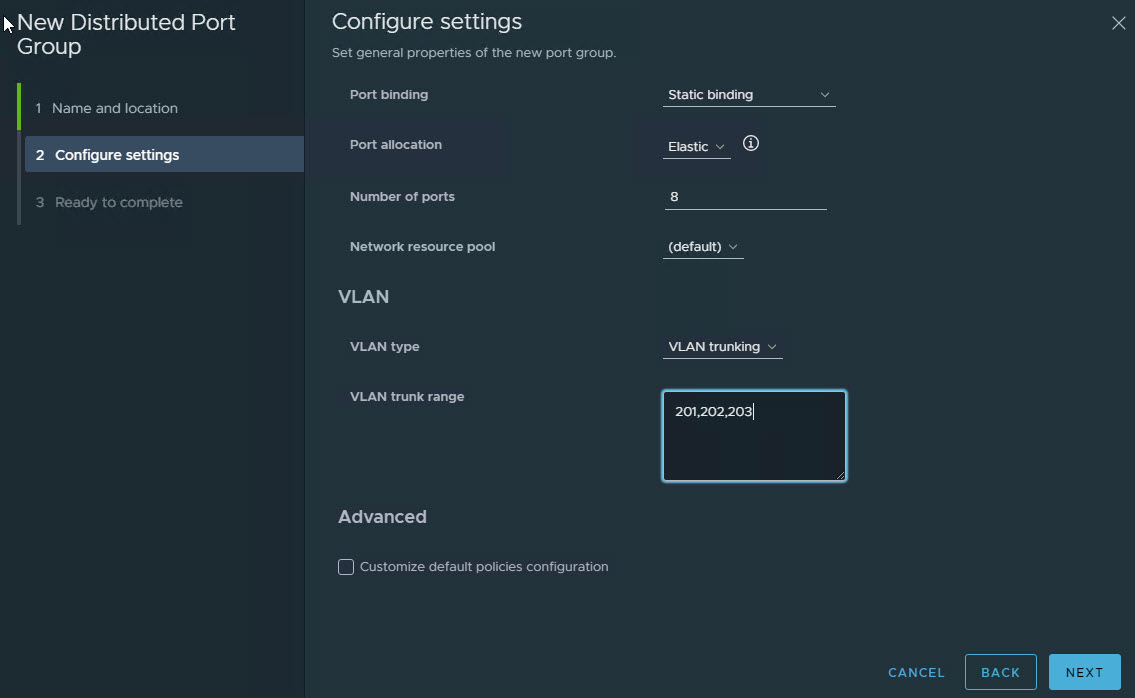This screenshot has height=698, width=1135.
Task: Expand the Elastic port allocation dropdown
Action: pyautogui.click(x=696, y=147)
